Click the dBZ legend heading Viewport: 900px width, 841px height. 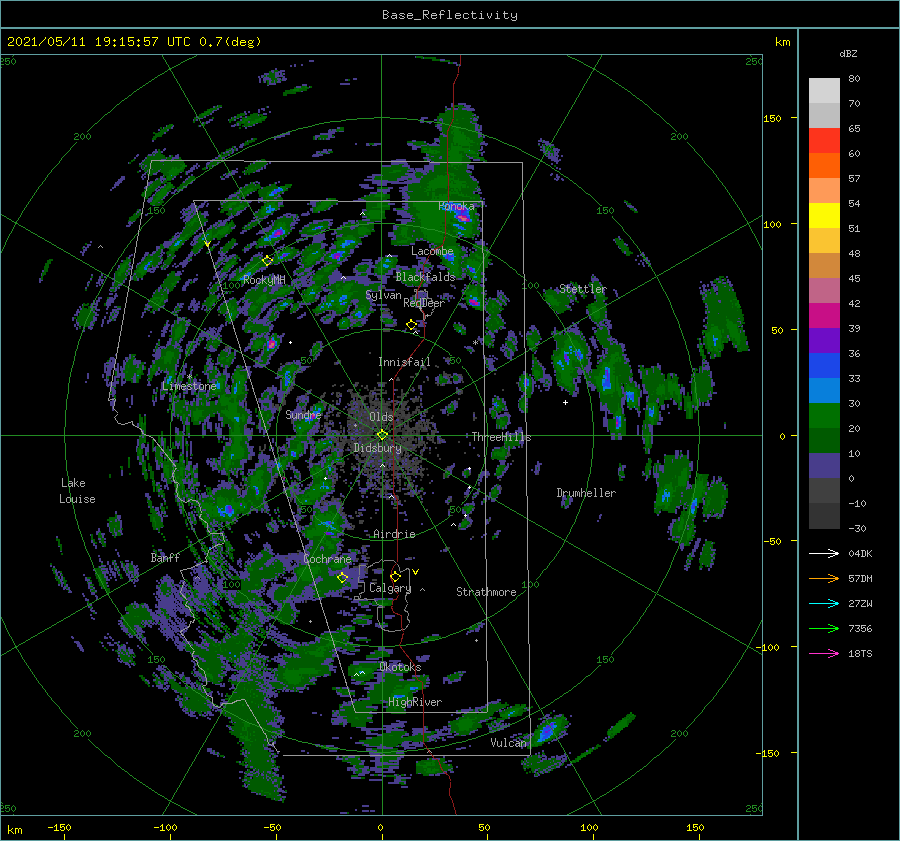848,53
